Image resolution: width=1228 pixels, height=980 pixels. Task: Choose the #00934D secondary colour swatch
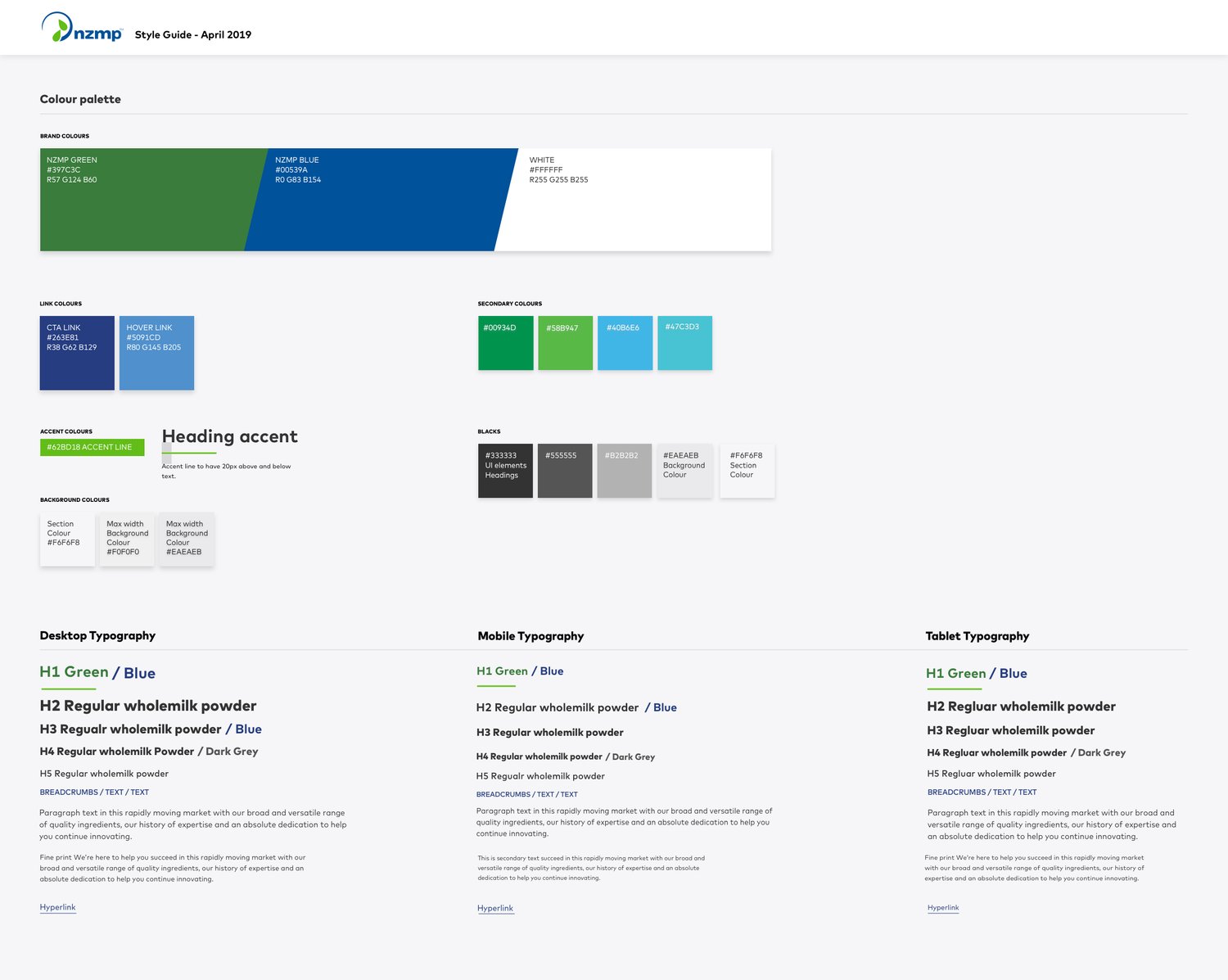pos(505,343)
